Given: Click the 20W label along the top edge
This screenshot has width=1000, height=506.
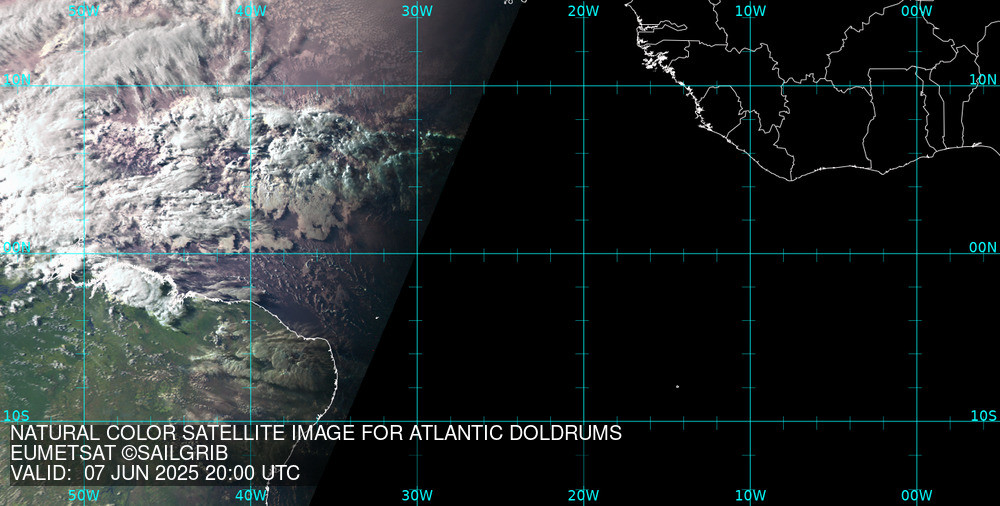Looking at the screenshot, I should tap(584, 11).
